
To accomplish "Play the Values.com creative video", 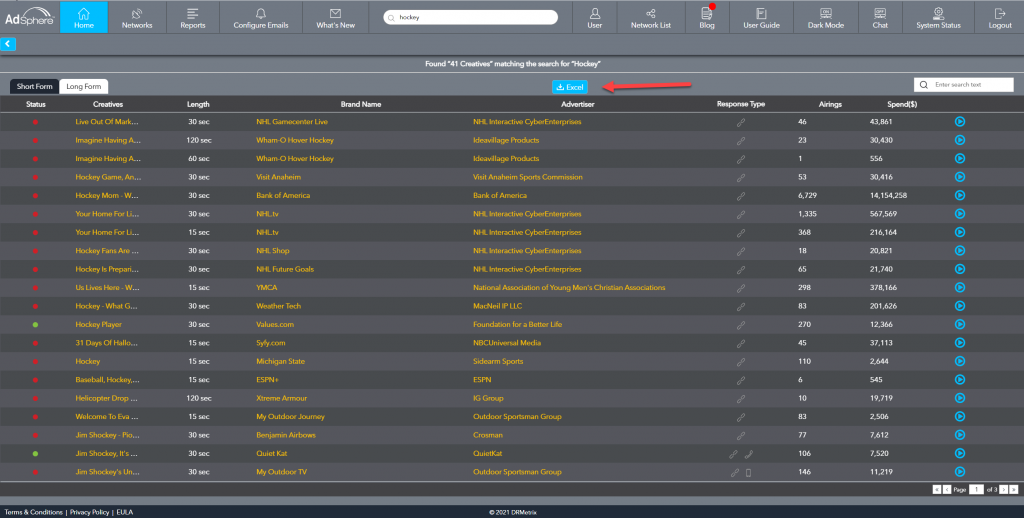I will click(x=959, y=324).
